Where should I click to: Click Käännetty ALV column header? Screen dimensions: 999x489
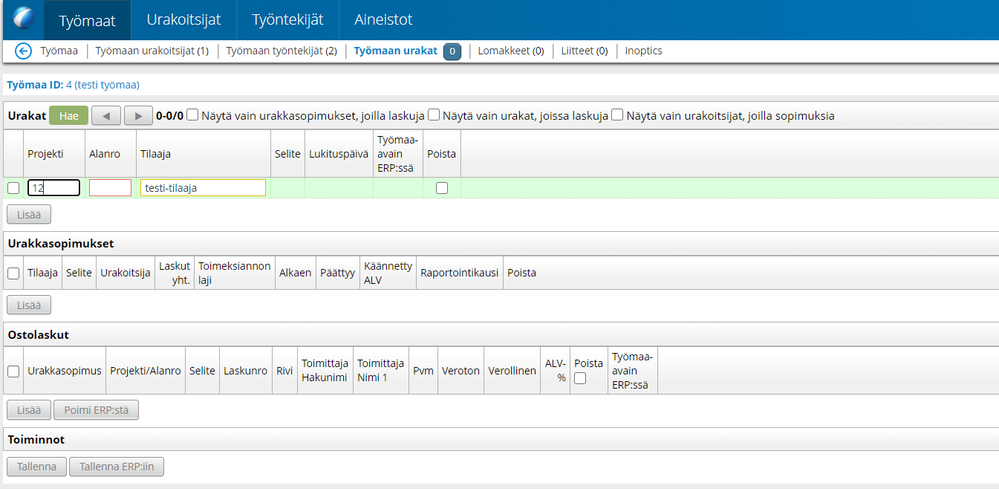pos(388,273)
